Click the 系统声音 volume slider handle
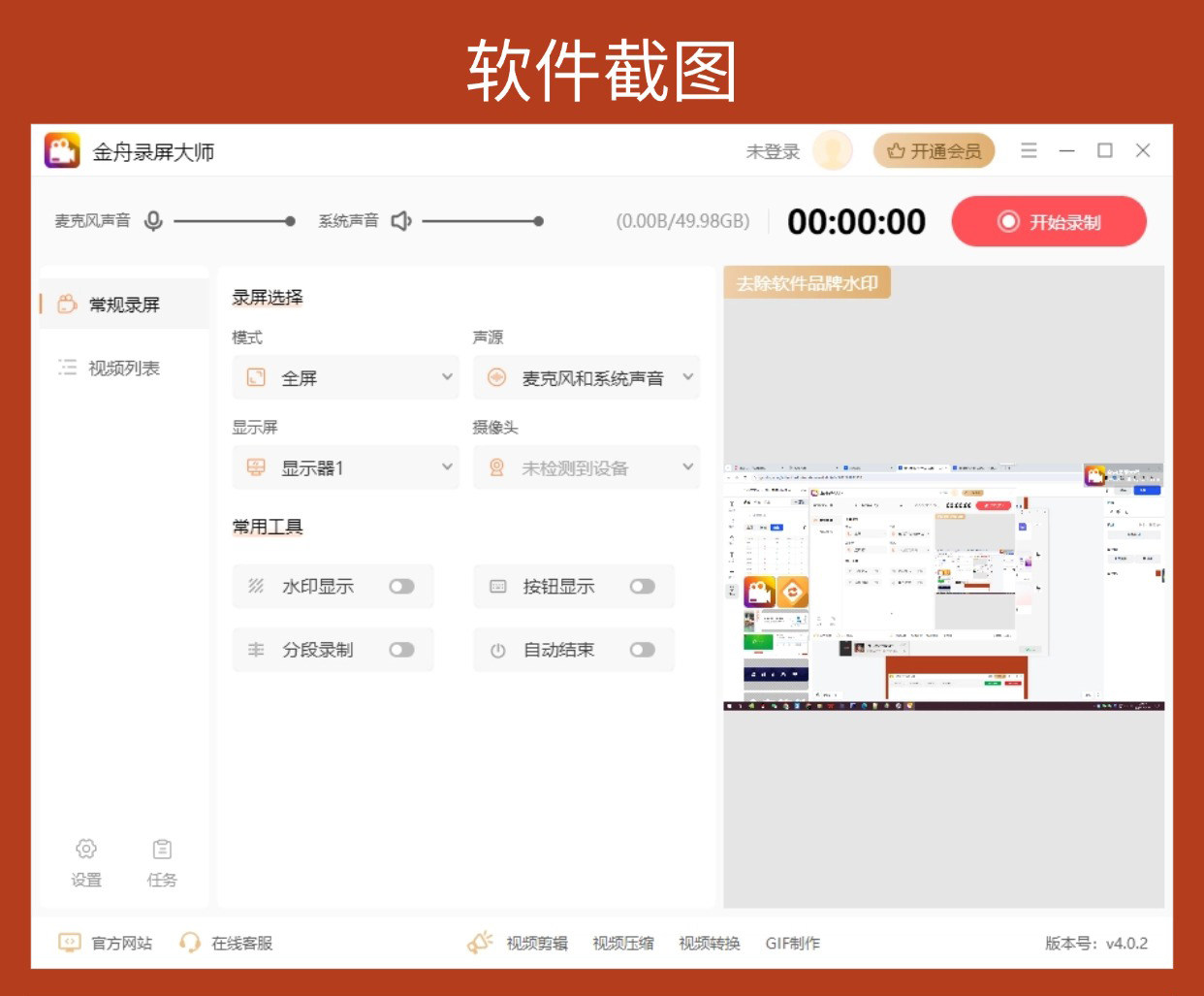Viewport: 1204px width, 996px height. (538, 221)
